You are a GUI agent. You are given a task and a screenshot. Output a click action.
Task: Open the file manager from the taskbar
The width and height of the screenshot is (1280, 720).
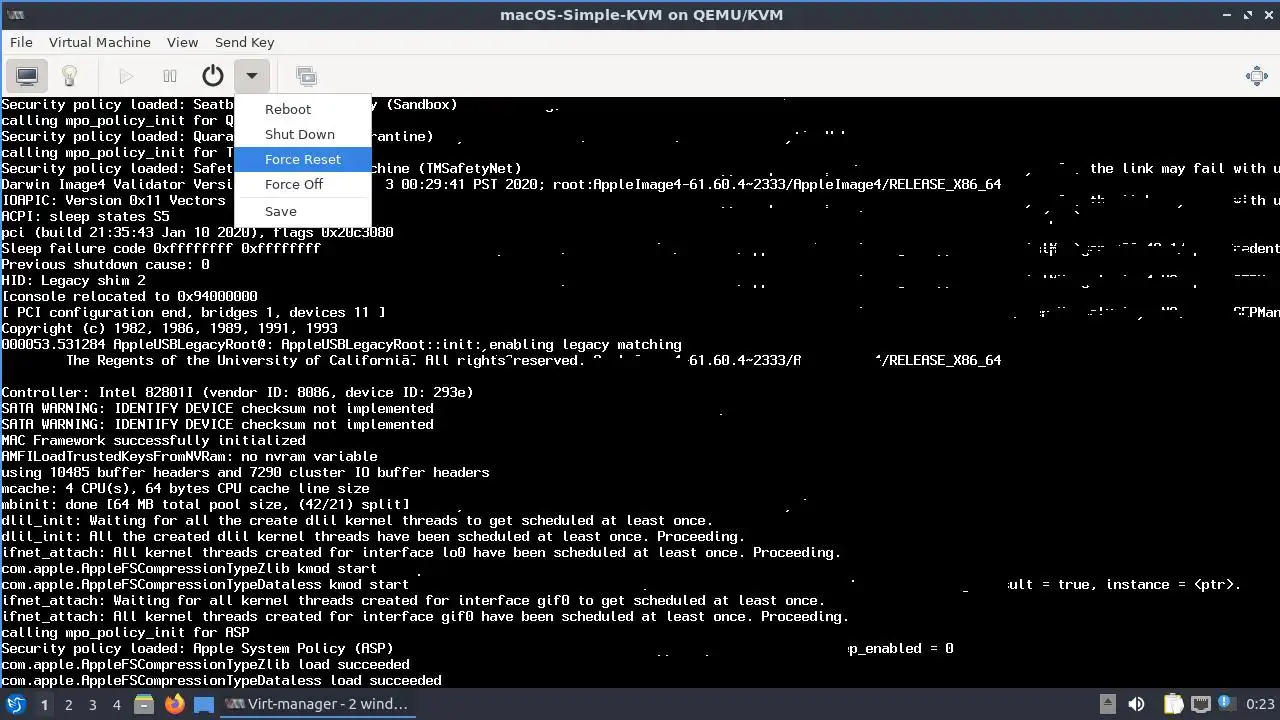(144, 704)
